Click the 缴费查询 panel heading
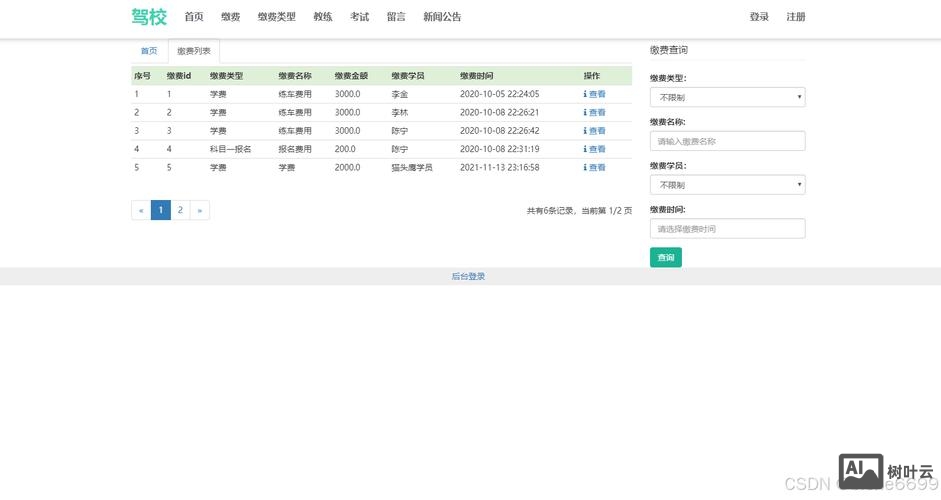Viewport: 941px width, 500px height. [669, 50]
